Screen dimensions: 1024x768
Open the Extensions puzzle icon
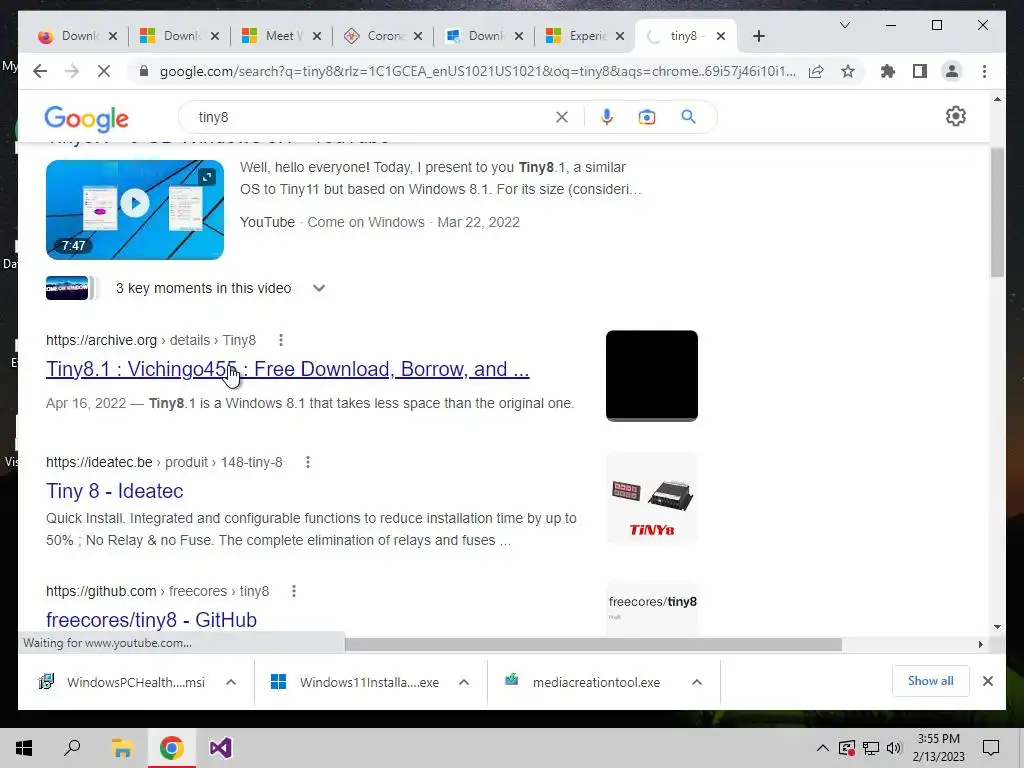click(888, 71)
